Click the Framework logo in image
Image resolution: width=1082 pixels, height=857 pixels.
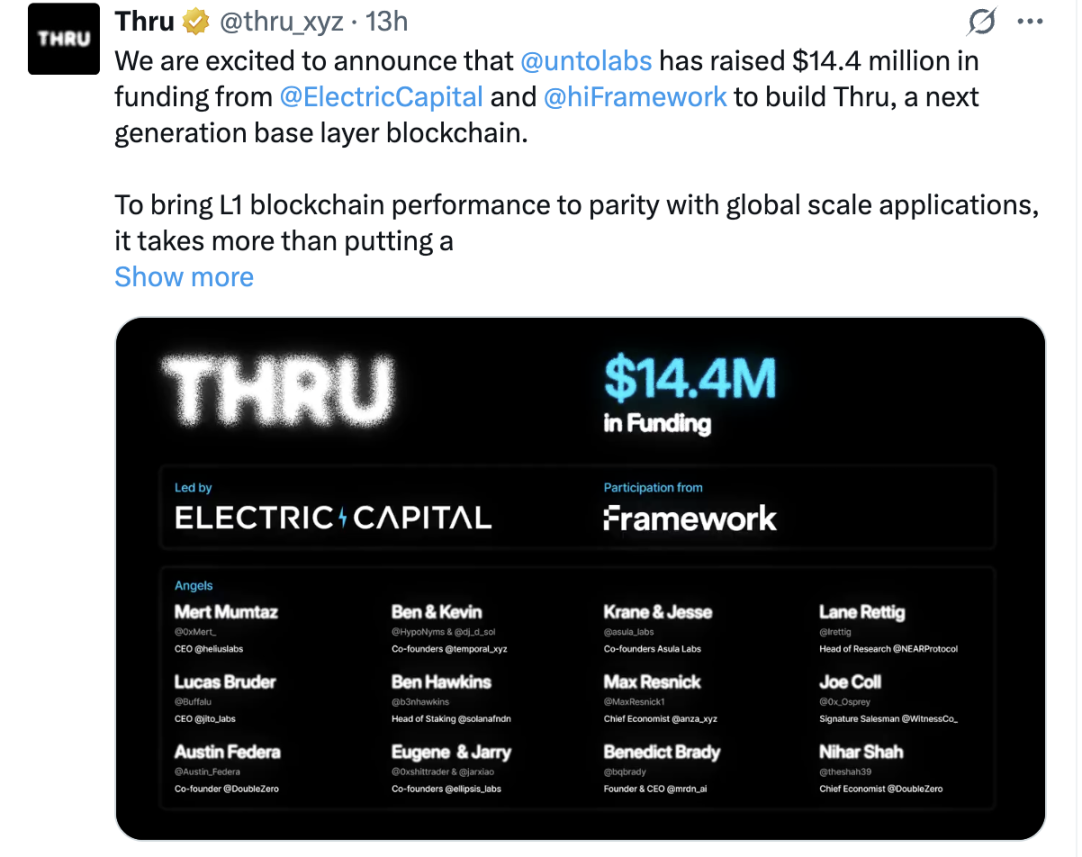point(689,518)
